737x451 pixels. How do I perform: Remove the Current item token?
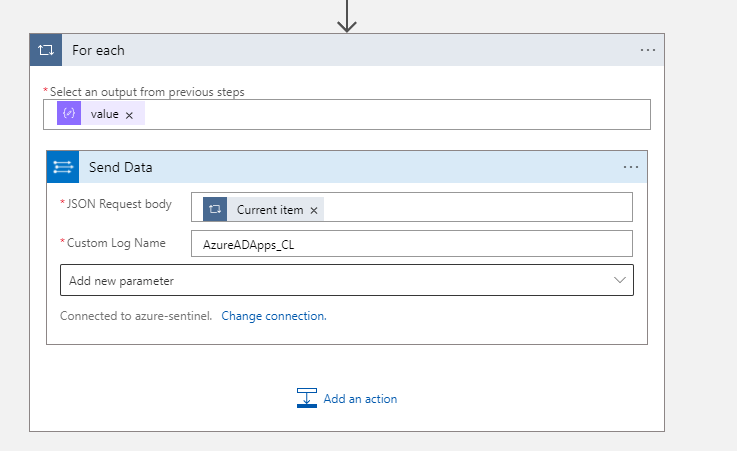314,211
